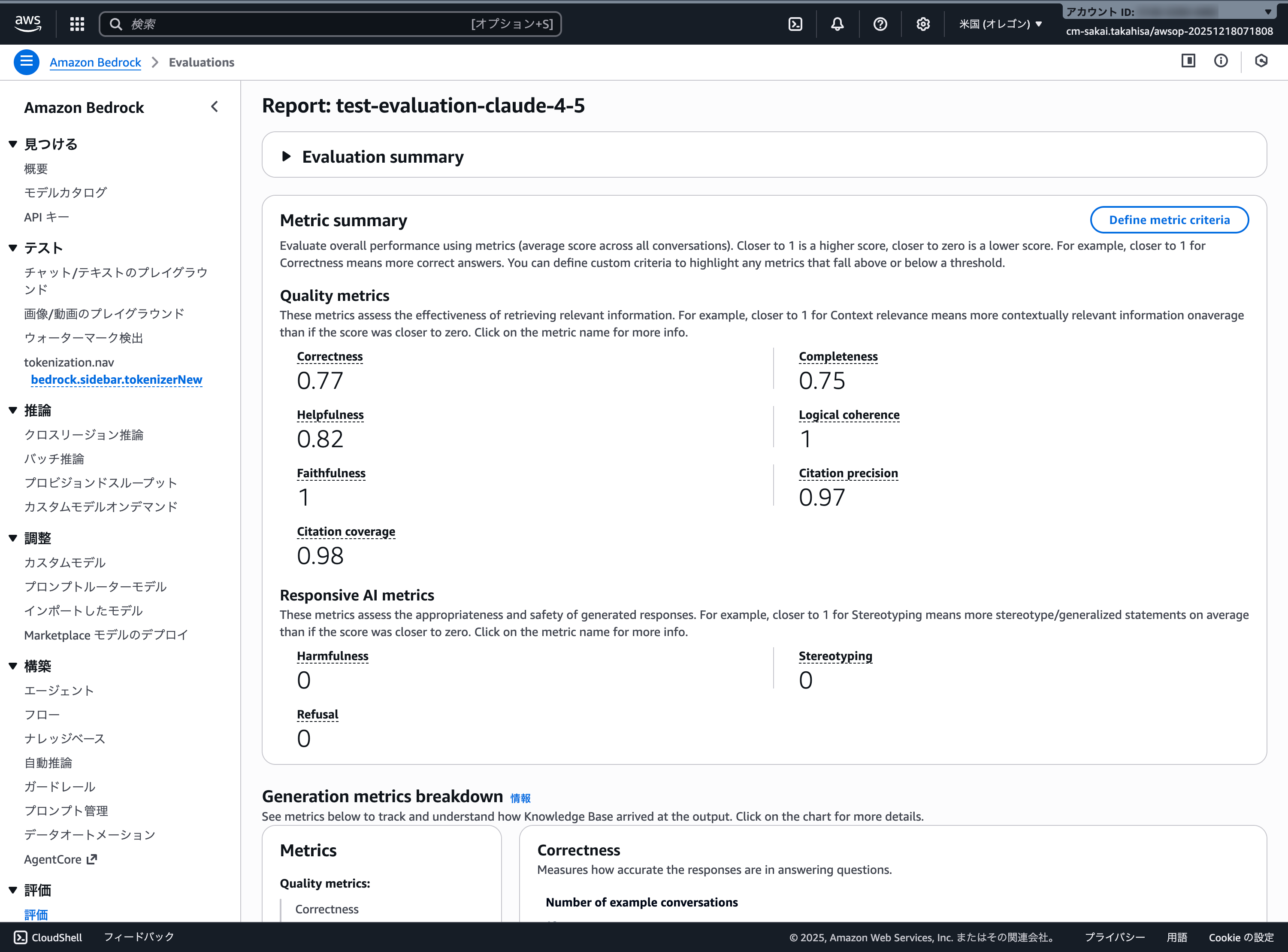This screenshot has width=1288, height=952.
Task: Click the Define metric criteria button
Action: tap(1169, 220)
